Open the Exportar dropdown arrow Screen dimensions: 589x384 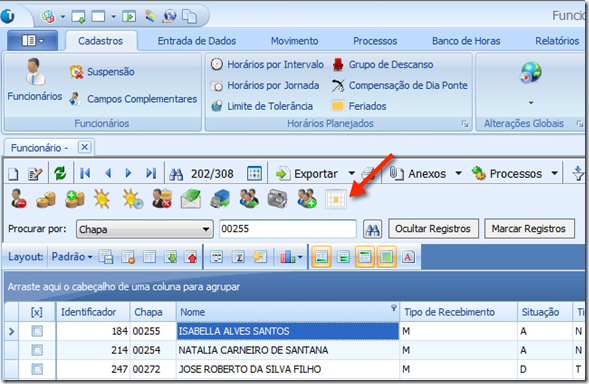point(352,174)
